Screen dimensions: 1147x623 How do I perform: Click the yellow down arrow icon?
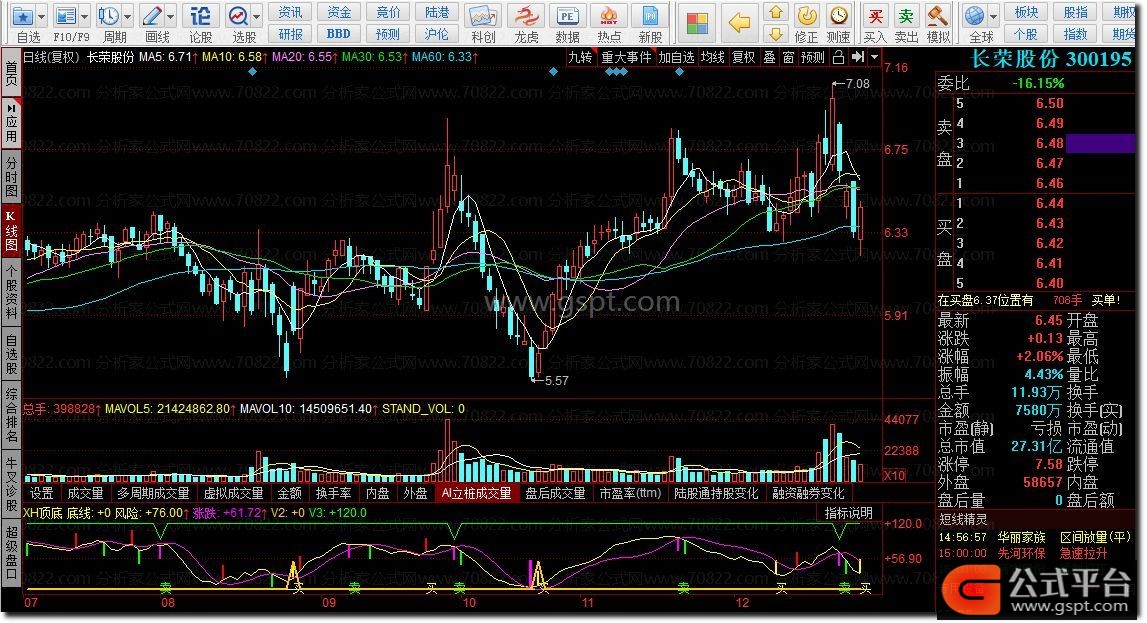click(776, 34)
